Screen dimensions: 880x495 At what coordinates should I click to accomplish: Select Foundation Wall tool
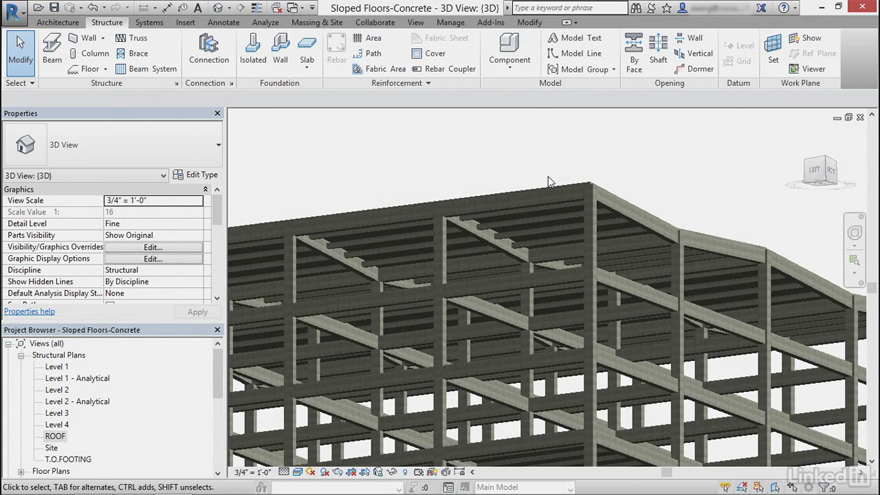click(x=280, y=48)
